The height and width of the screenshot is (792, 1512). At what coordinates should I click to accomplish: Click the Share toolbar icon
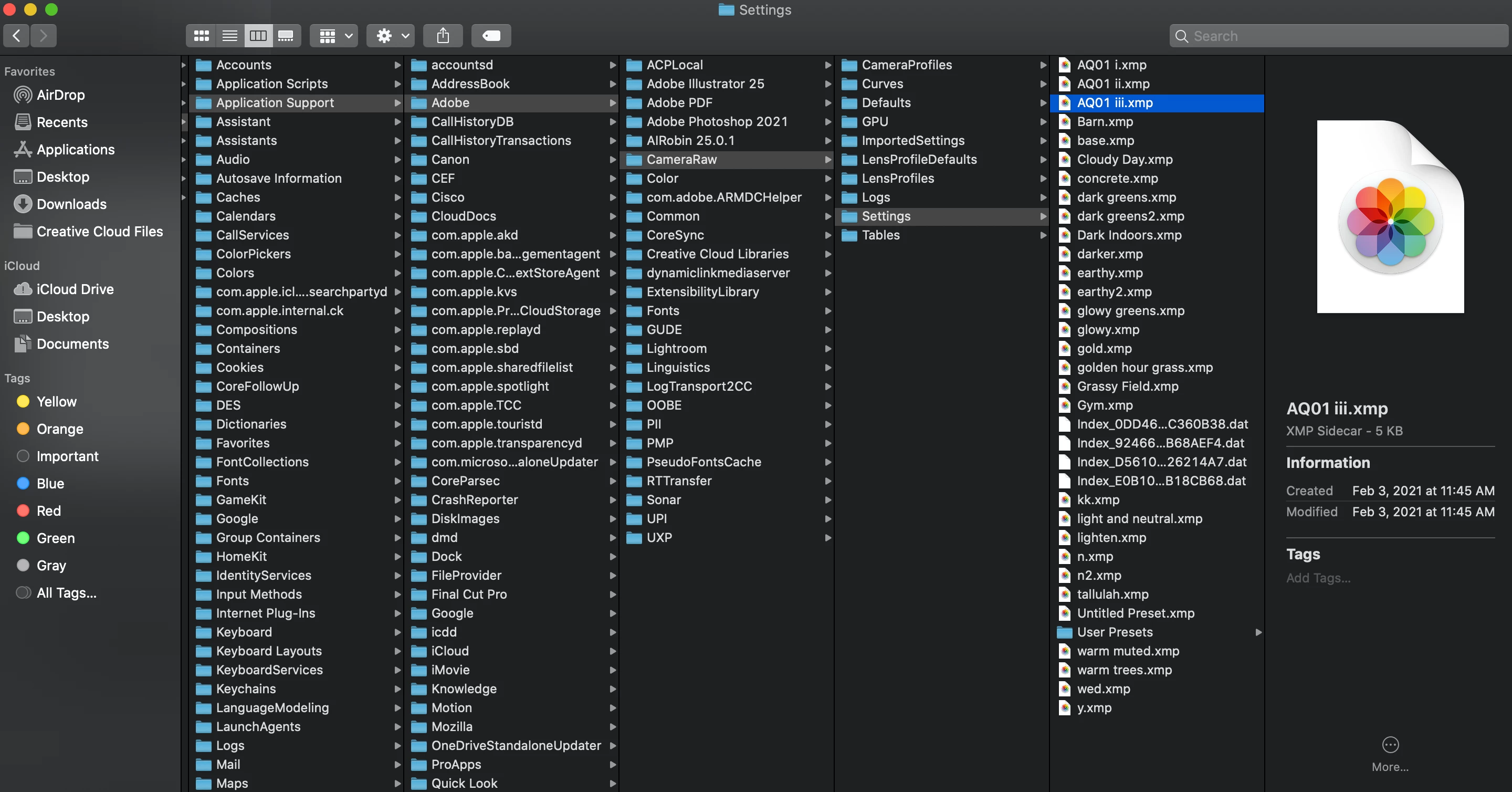[x=443, y=36]
